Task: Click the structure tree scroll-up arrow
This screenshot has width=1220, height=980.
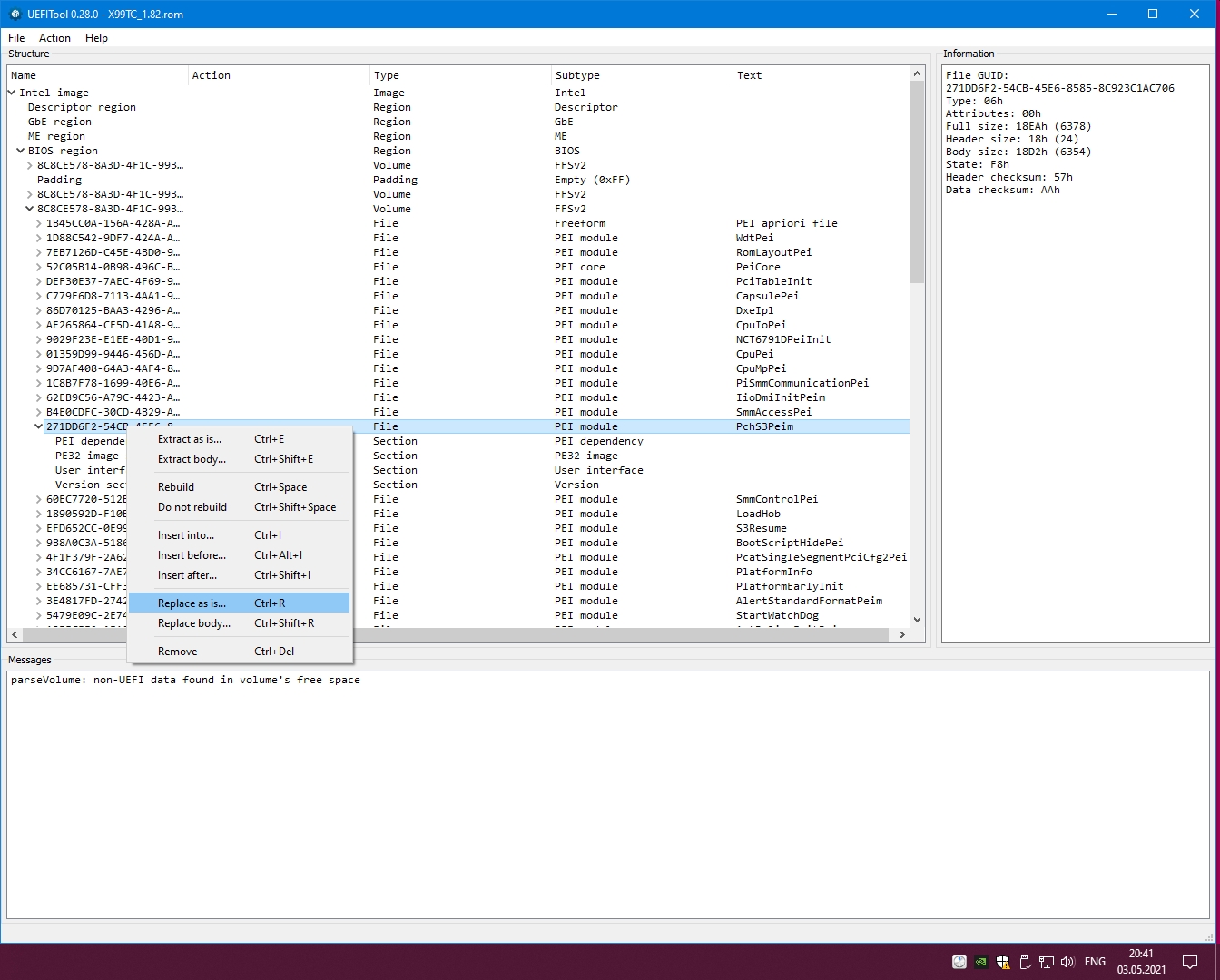Action: (917, 73)
